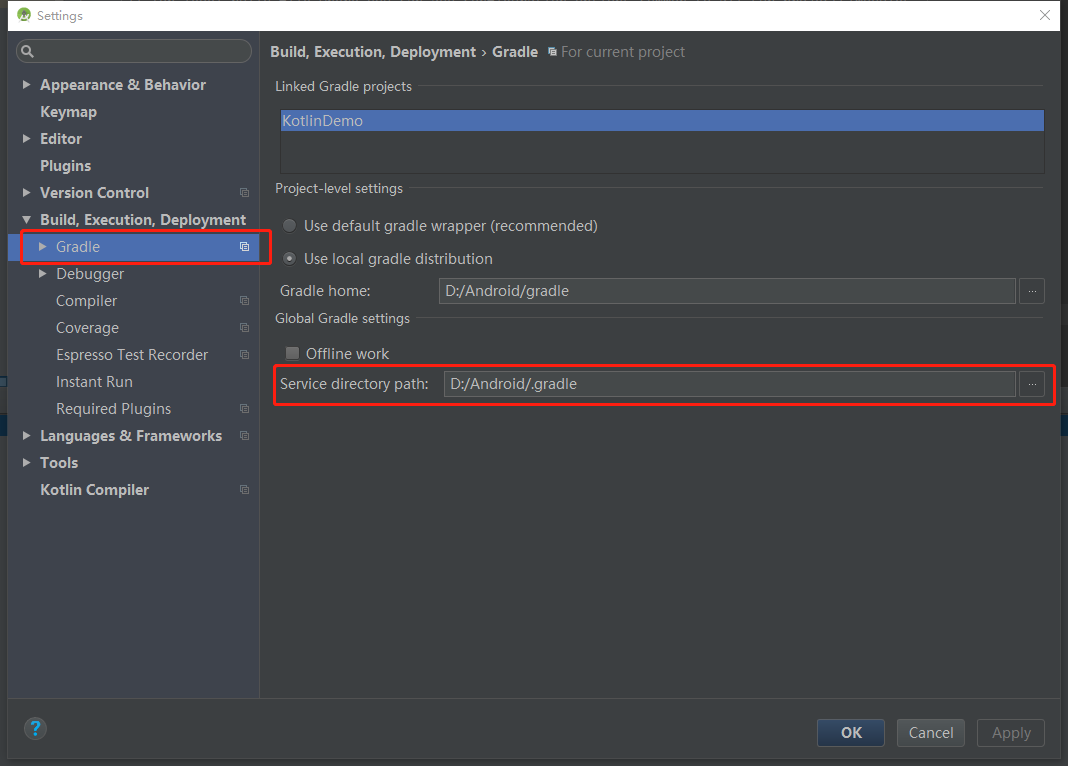Collapse Build, Execution, Deployment section

pyautogui.click(x=27, y=220)
